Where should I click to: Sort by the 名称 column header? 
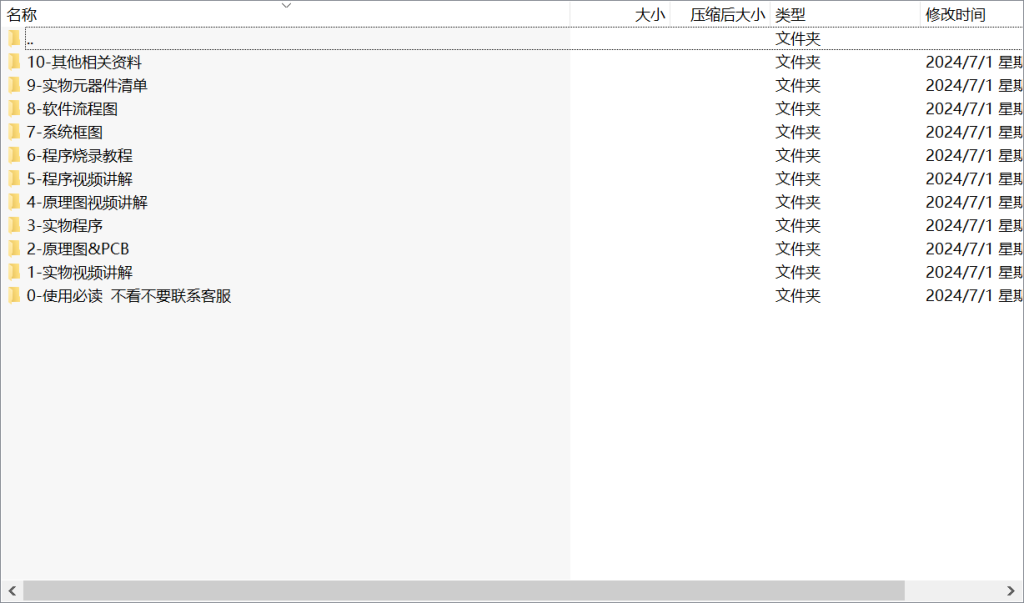tap(23, 15)
